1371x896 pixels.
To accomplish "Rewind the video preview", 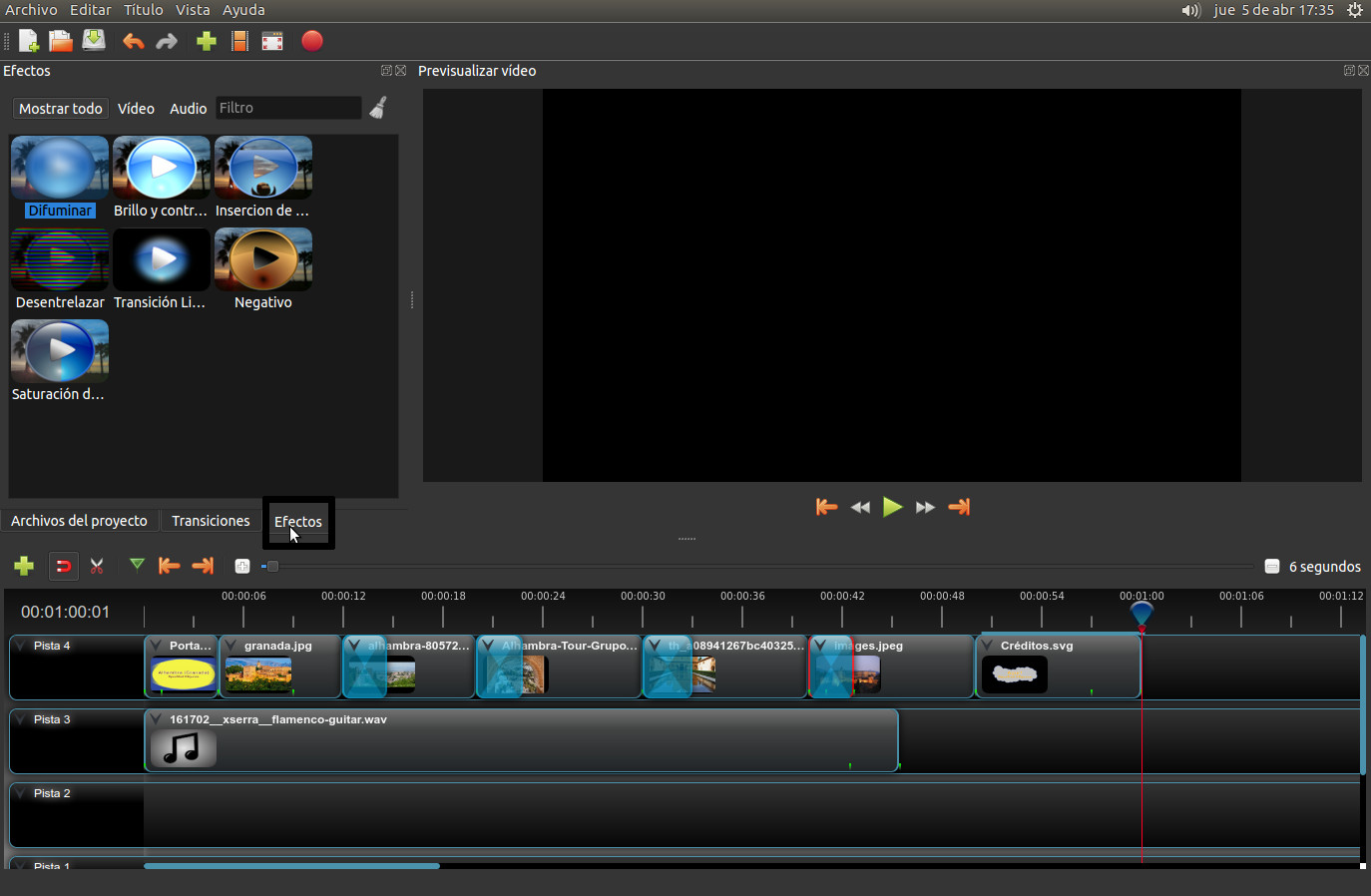I will tap(860, 507).
